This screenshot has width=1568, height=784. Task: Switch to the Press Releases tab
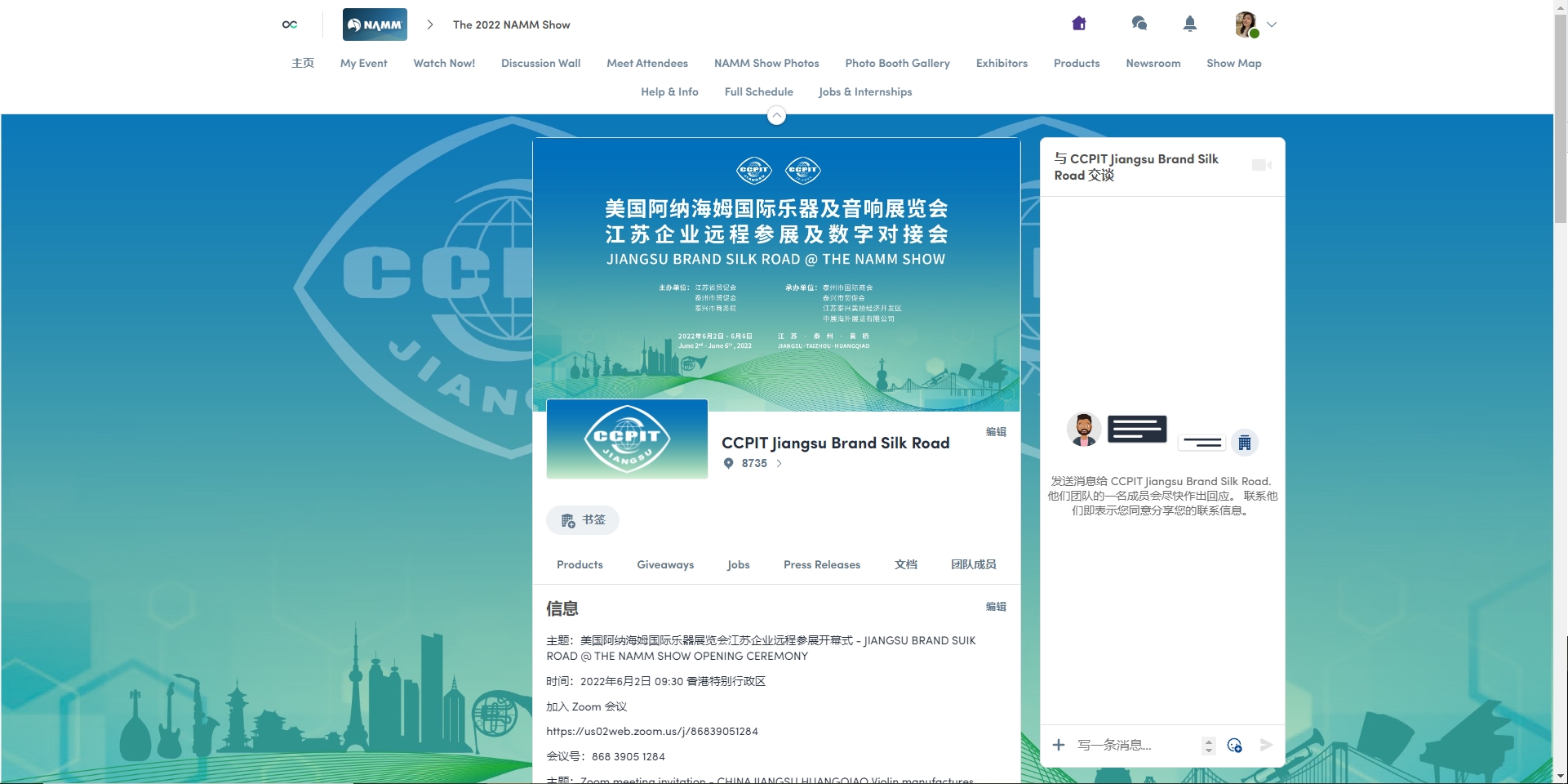(822, 564)
